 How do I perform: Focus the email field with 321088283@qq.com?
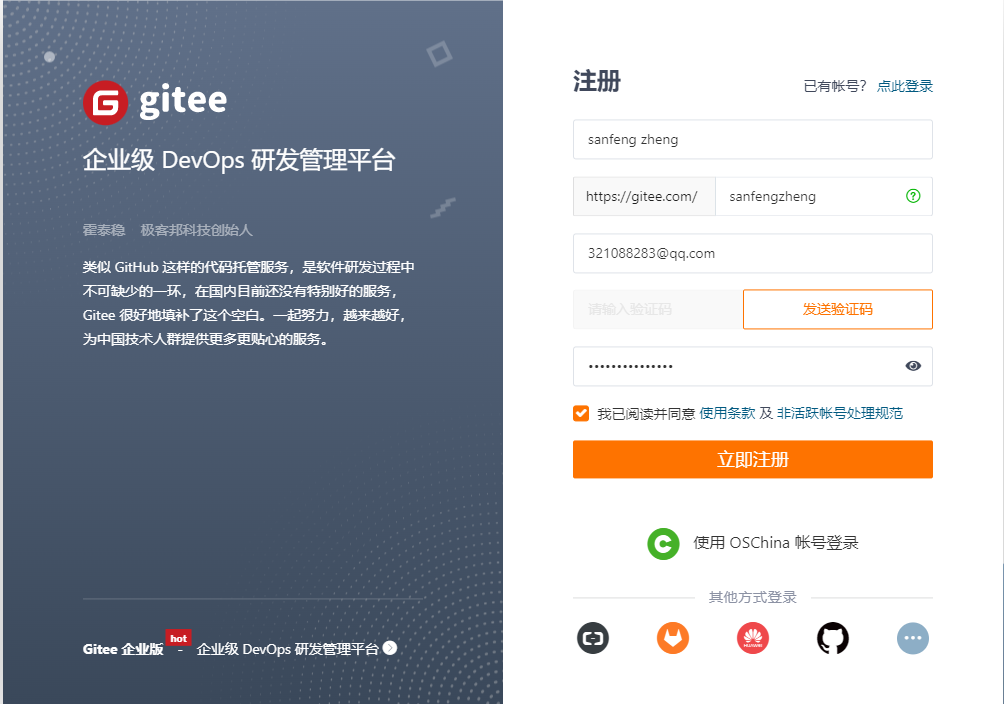[753, 254]
